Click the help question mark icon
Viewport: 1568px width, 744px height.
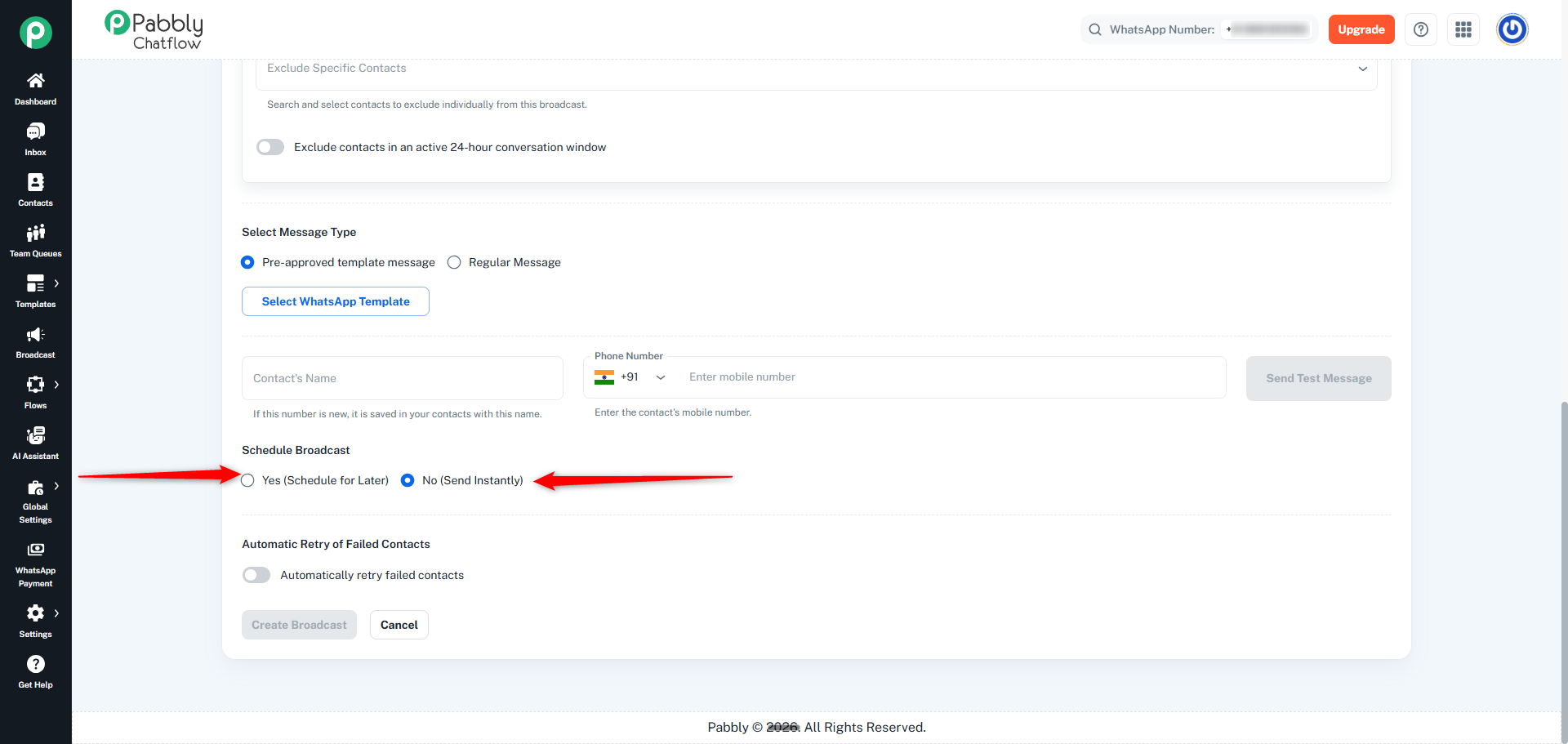1421,29
